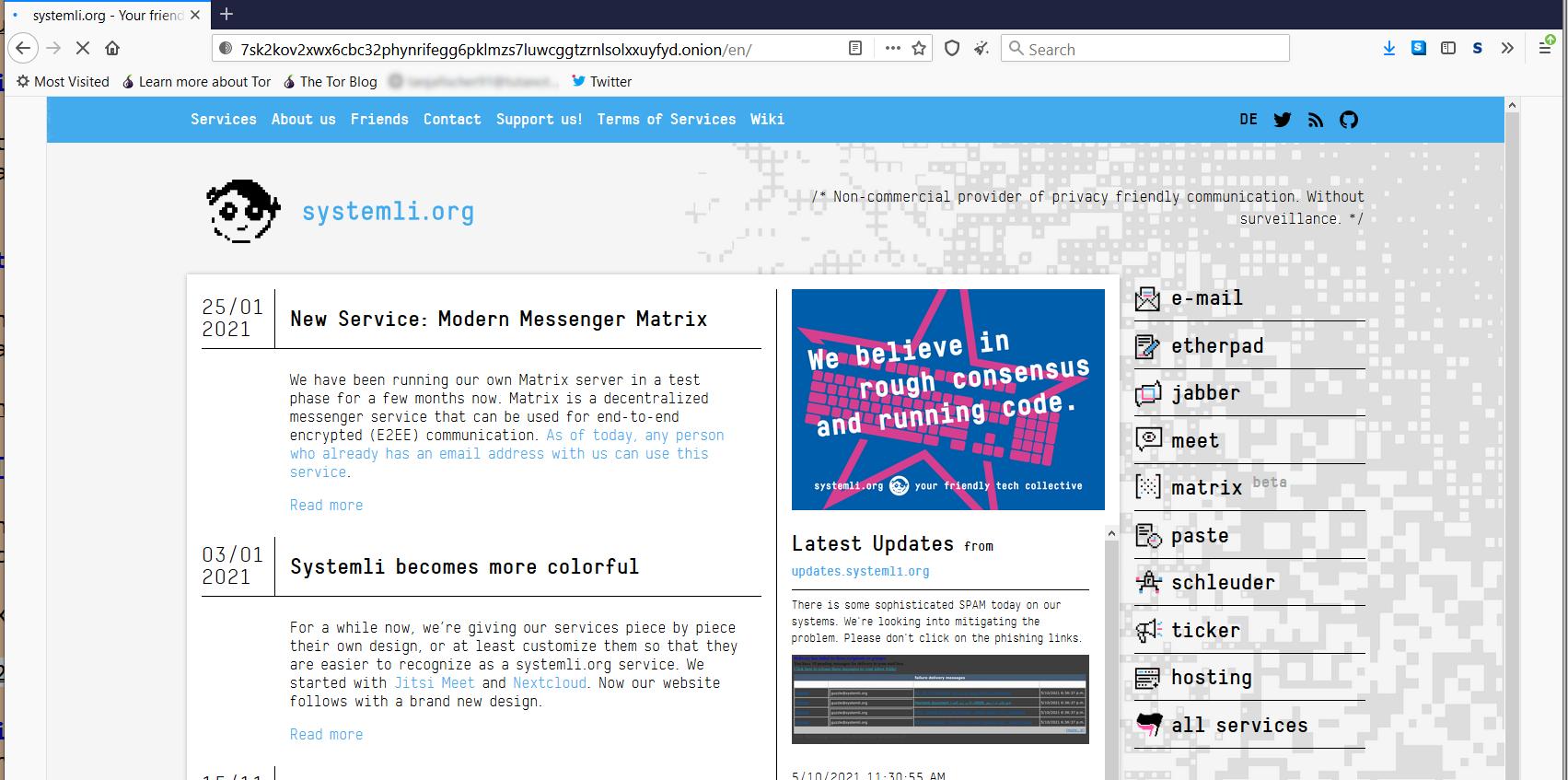Image resolution: width=1568 pixels, height=780 pixels.
Task: Open the Friends menu item
Action: (x=379, y=119)
